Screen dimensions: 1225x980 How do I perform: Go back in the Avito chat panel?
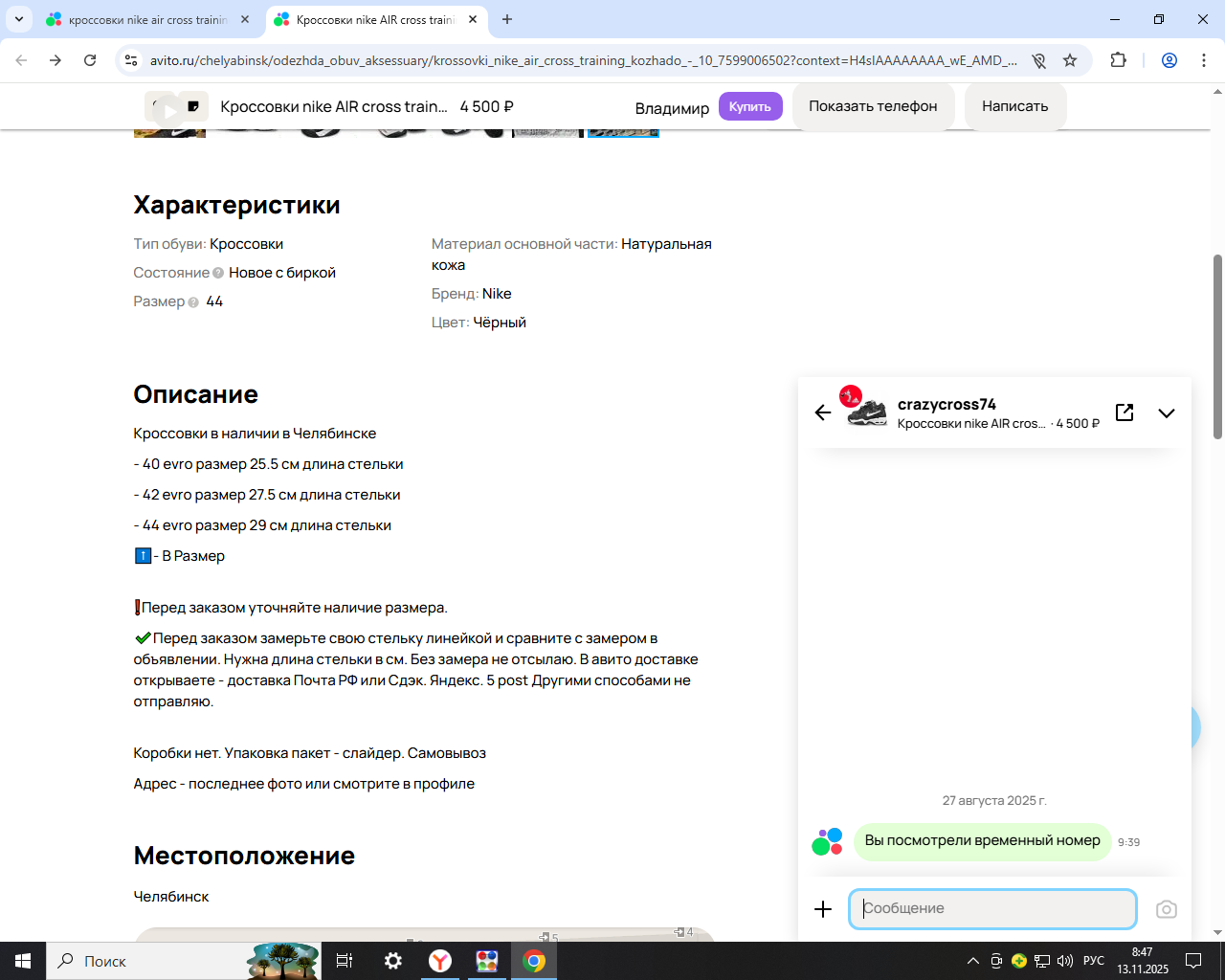tap(823, 412)
